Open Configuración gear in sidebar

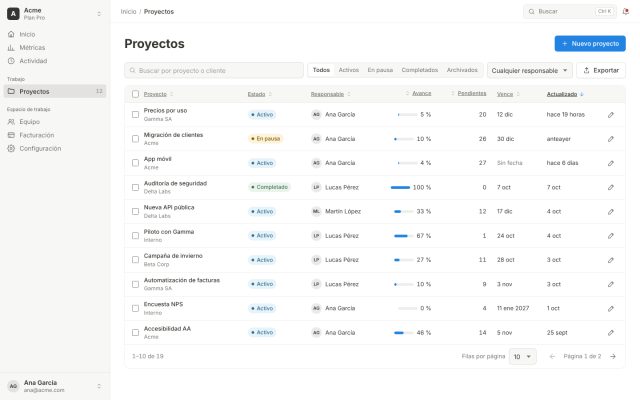point(11,149)
